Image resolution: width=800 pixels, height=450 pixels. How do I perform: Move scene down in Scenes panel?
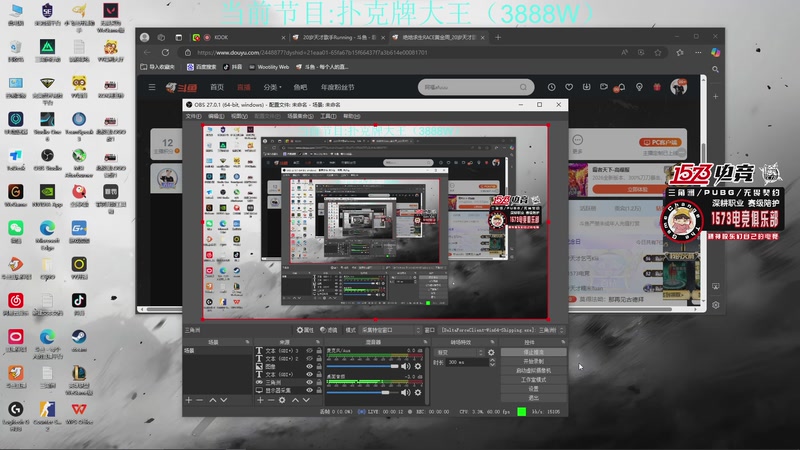click(223, 400)
